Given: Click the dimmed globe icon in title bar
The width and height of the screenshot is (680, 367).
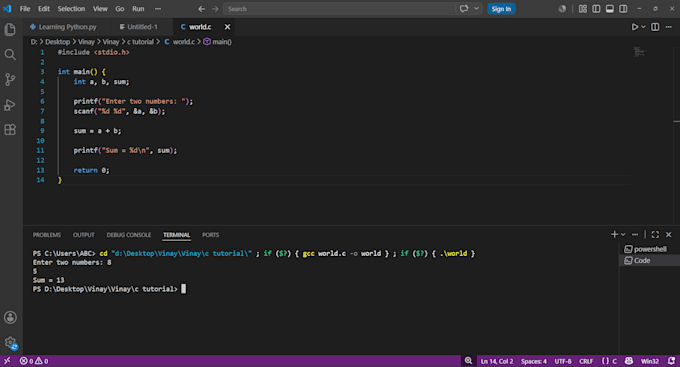Looking at the screenshot, I should pyautogui.click(x=562, y=9).
